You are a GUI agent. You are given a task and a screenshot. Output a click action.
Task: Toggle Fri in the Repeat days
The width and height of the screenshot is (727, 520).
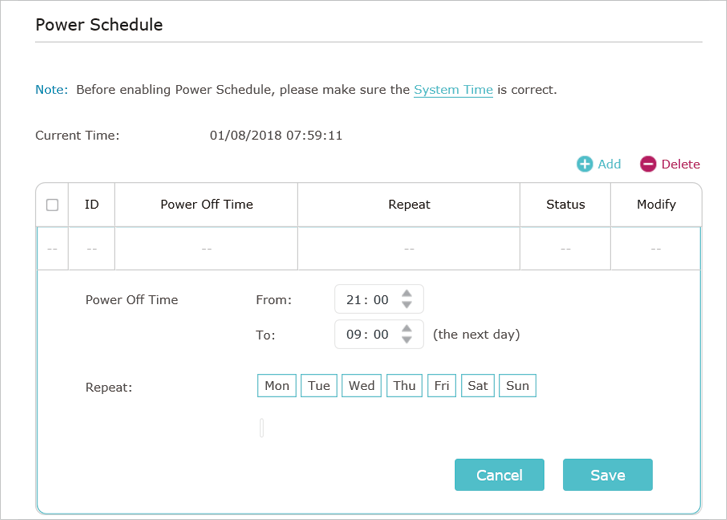[x=442, y=386]
